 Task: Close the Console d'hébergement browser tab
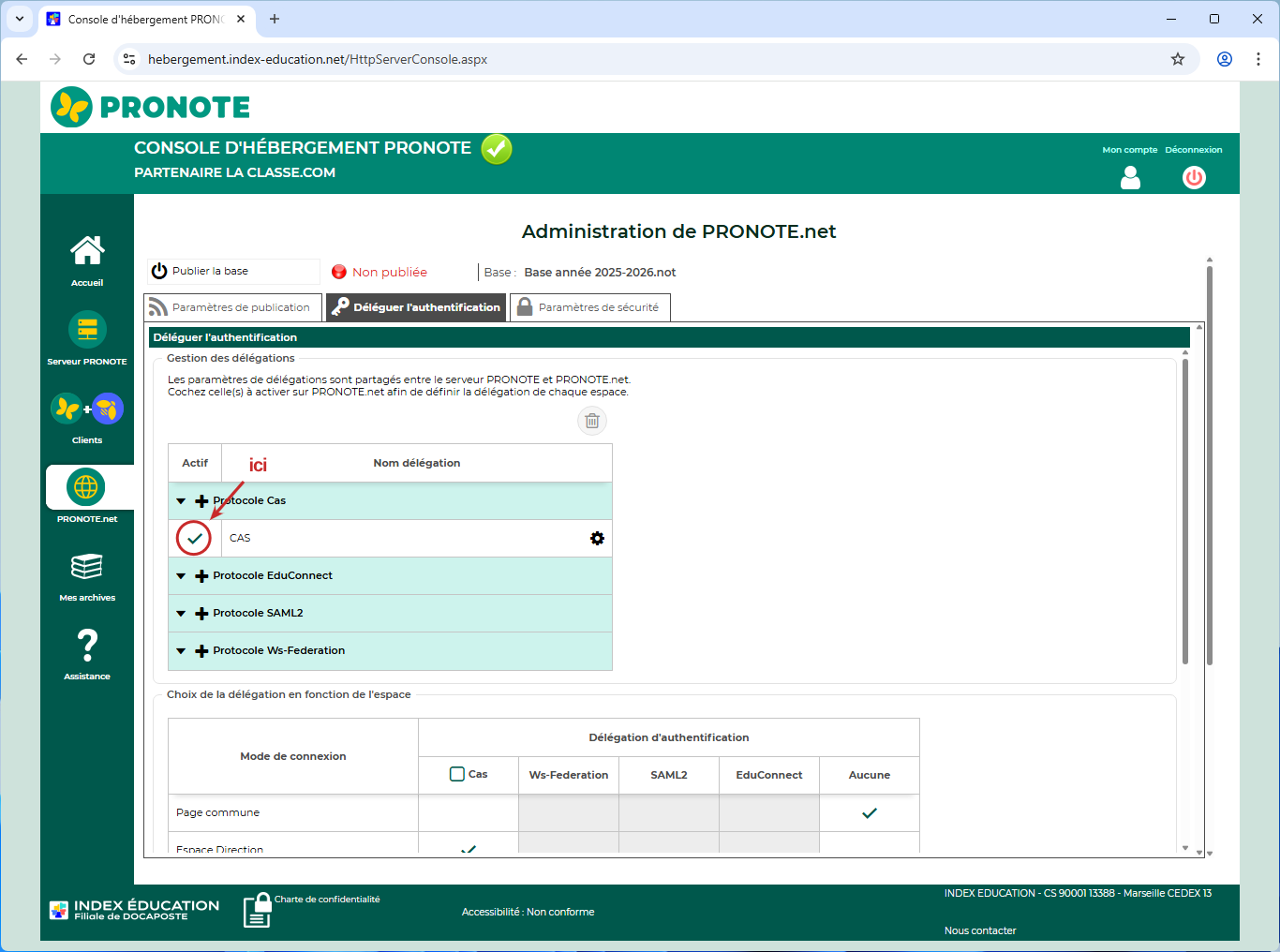coord(241,19)
